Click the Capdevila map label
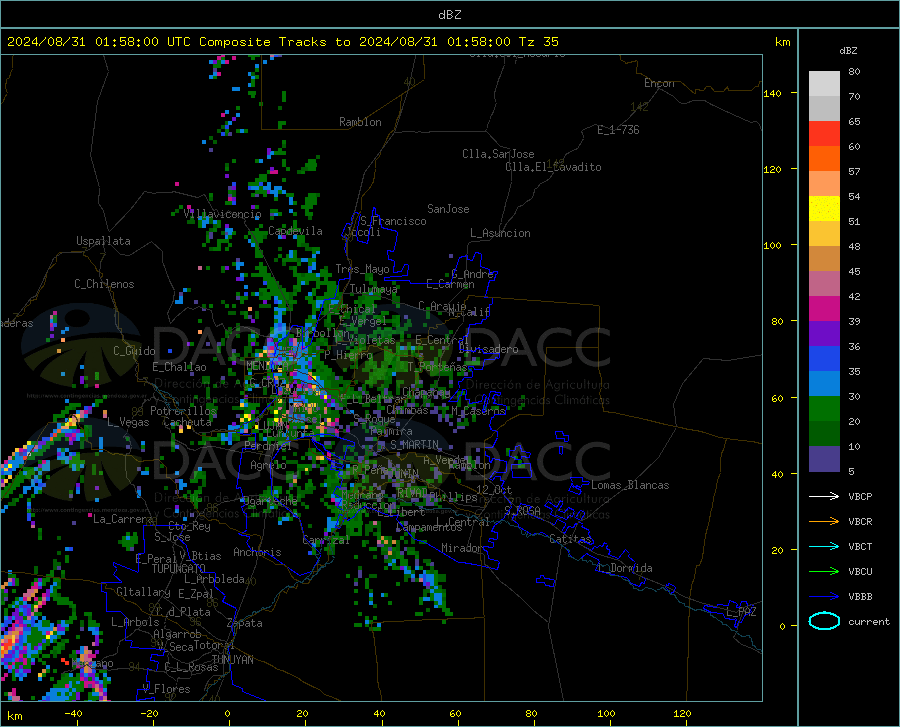 click(x=295, y=231)
